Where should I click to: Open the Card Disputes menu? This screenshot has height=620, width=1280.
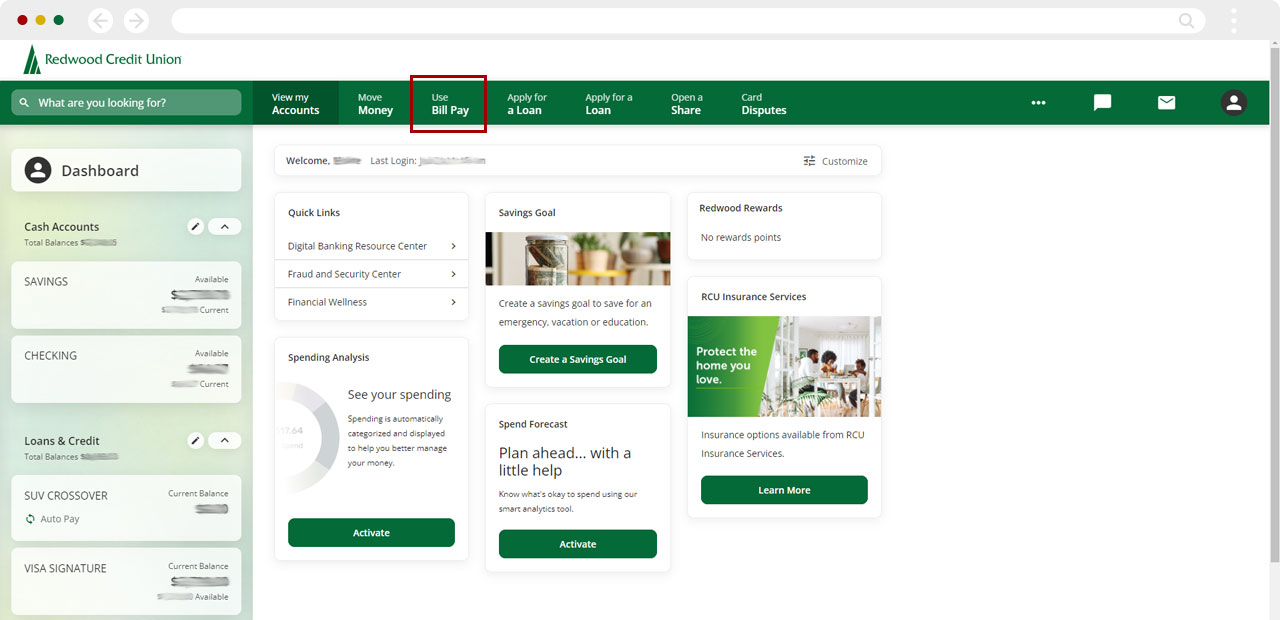(764, 104)
